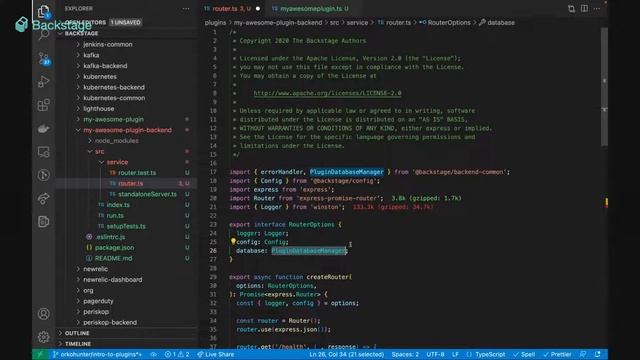Open the Accounts menu icon
Image resolution: width=640 pixels, height=360 pixels.
tap(43, 313)
